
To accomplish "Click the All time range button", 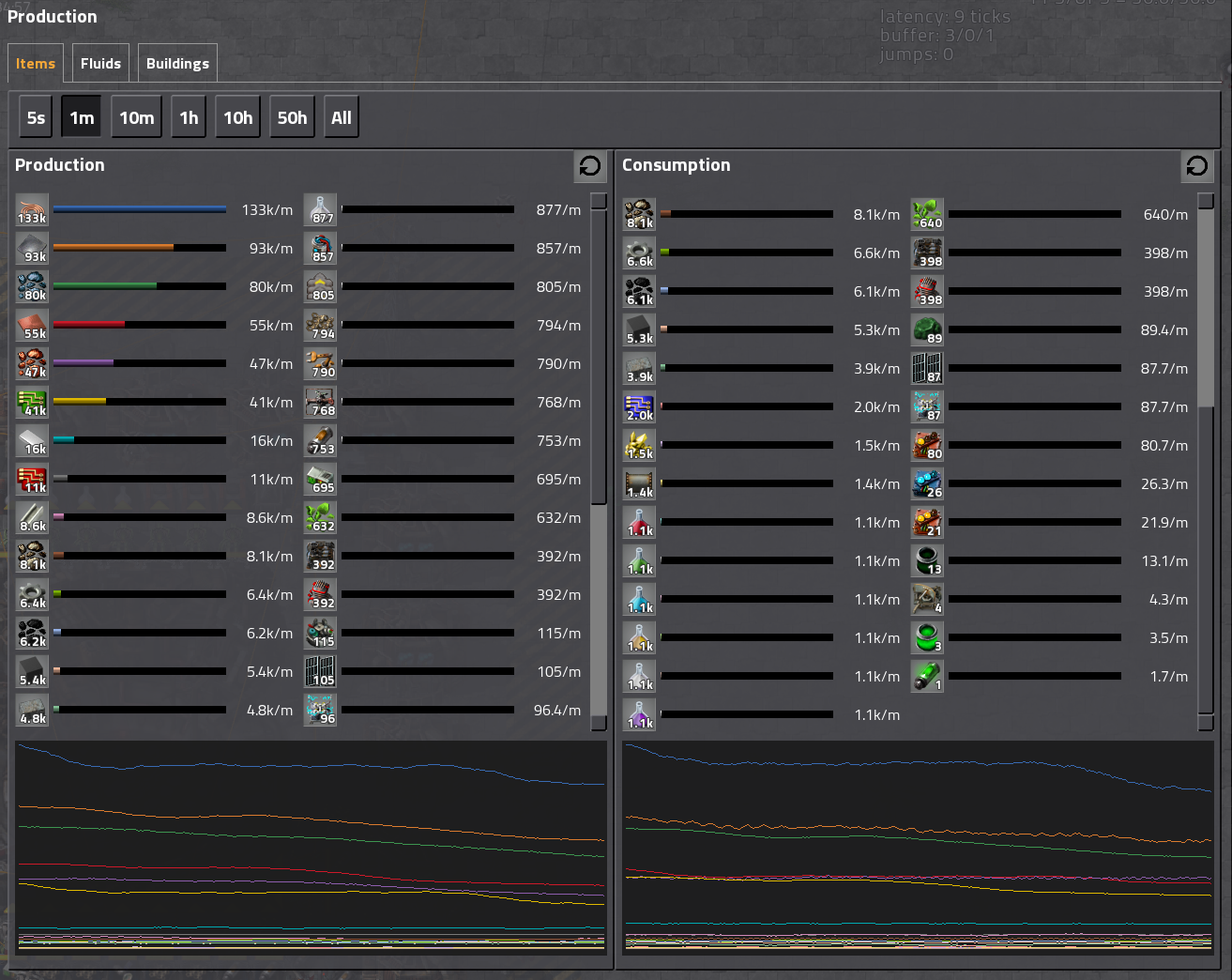I will click(x=341, y=118).
